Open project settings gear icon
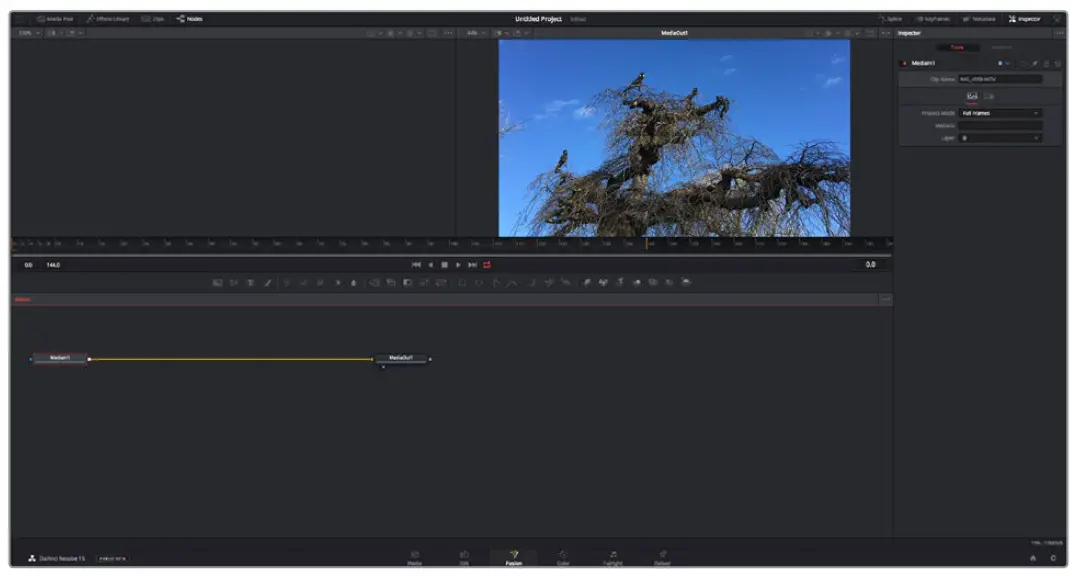1071x581 pixels. coord(1052,557)
